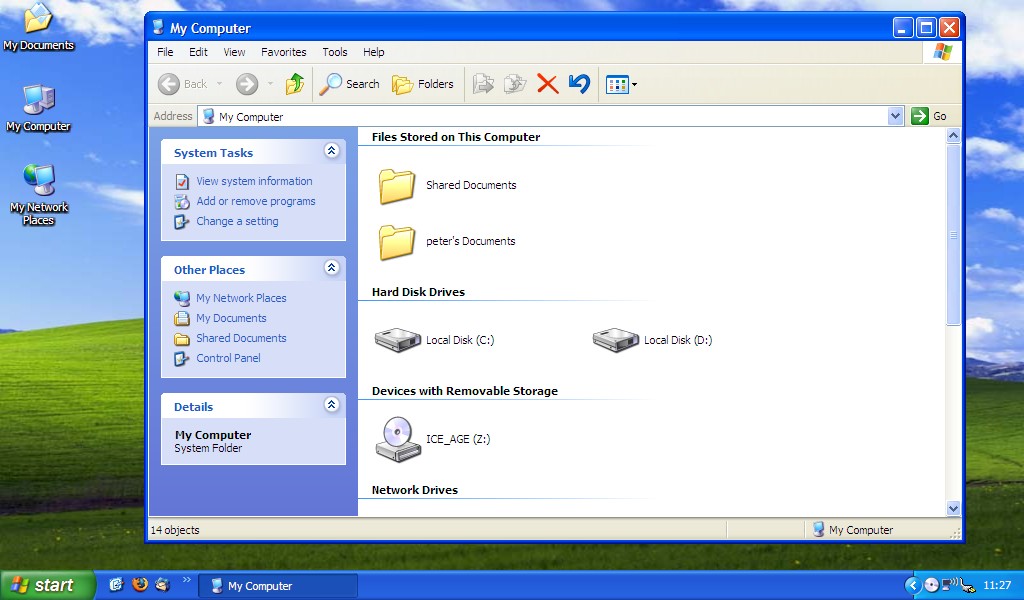Select the Local Disk (D:) drive icon
1024x600 pixels.
(x=615, y=340)
